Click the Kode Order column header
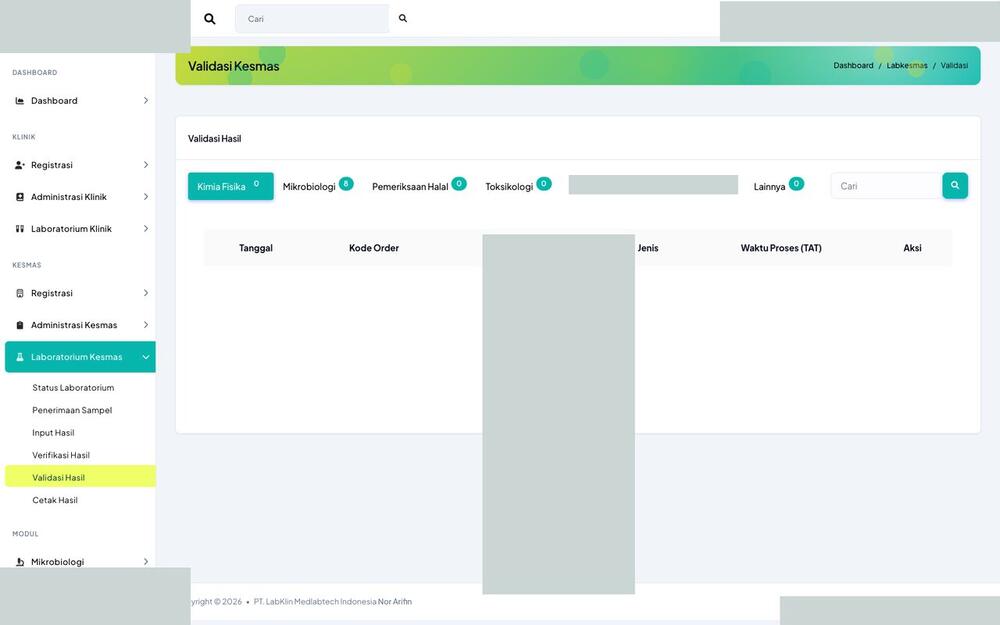The image size is (1000, 625). (374, 248)
